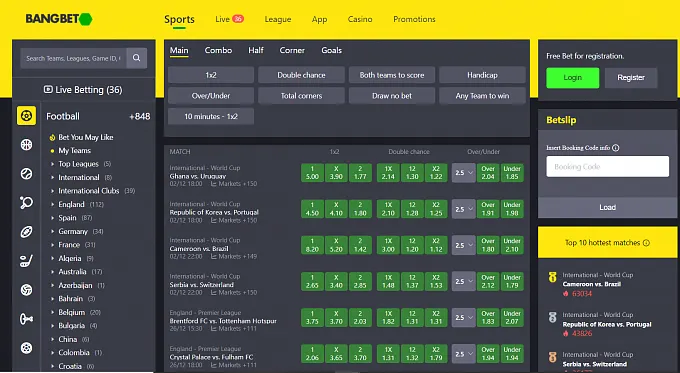Pick 1X at 1.31 for Crystal Palace vs. Fulham
The height and width of the screenshot is (373, 680).
point(388,354)
